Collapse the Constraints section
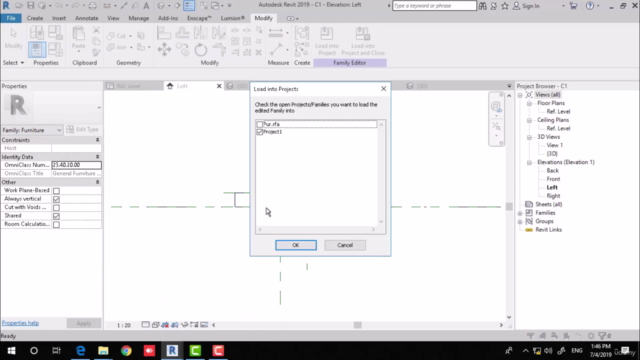Screen dimensions: 640x360 (97, 140)
